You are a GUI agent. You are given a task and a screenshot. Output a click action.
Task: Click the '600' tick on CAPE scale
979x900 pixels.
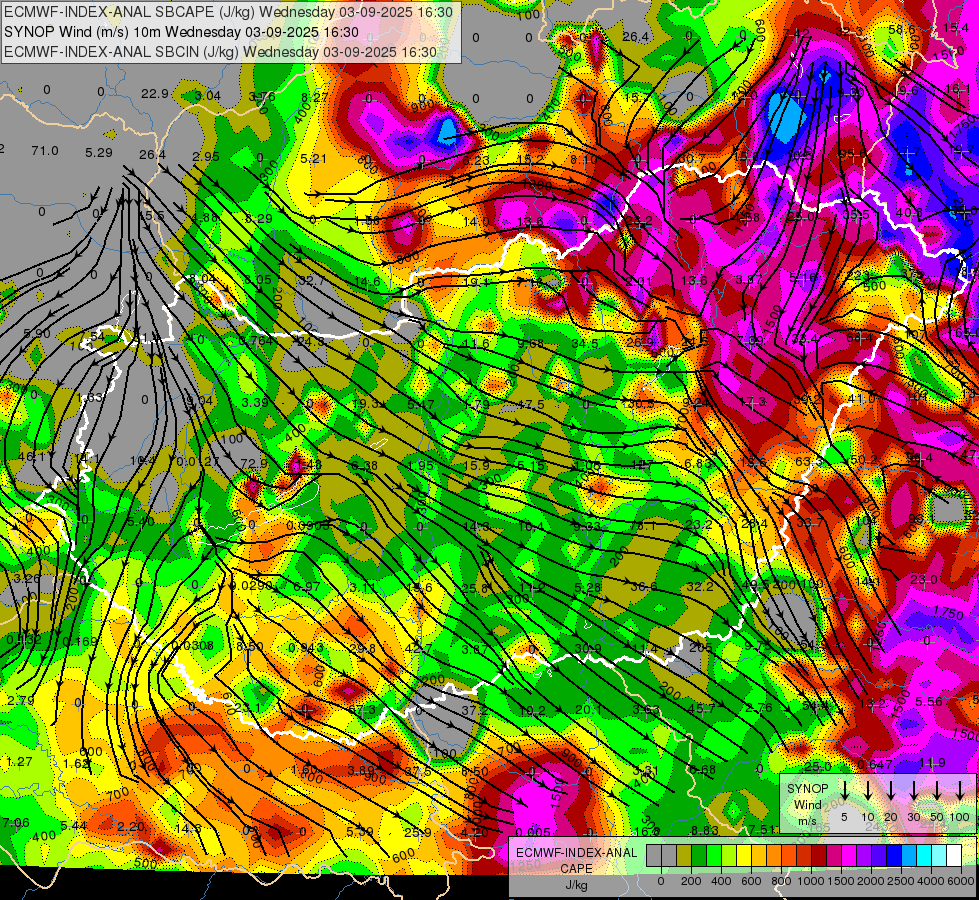pos(751,881)
